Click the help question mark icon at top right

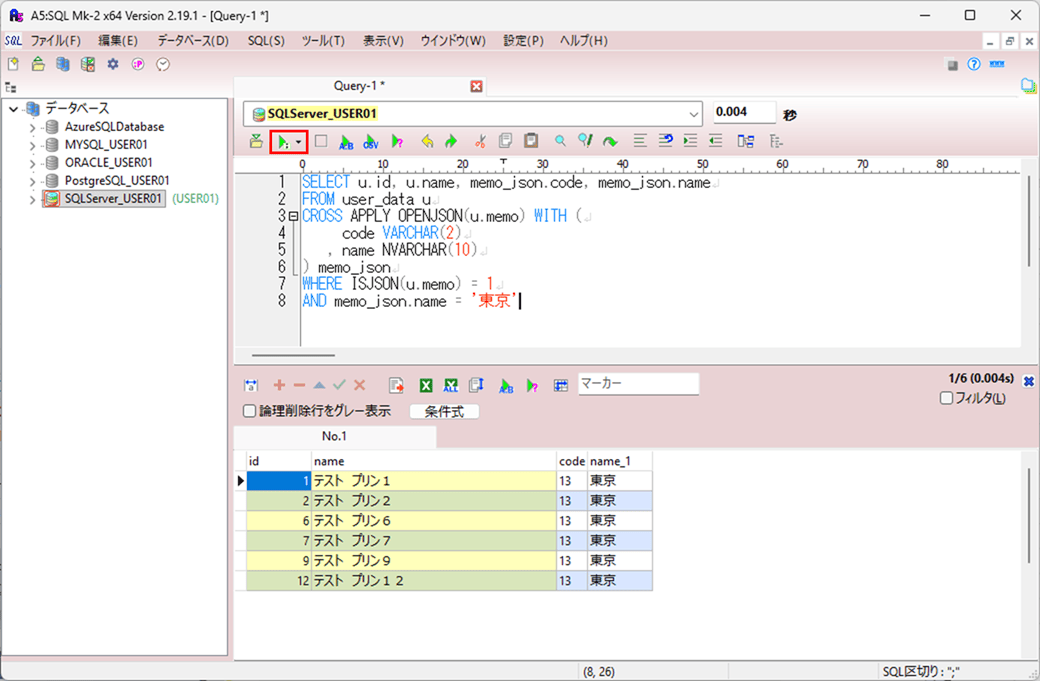pyautogui.click(x=974, y=64)
